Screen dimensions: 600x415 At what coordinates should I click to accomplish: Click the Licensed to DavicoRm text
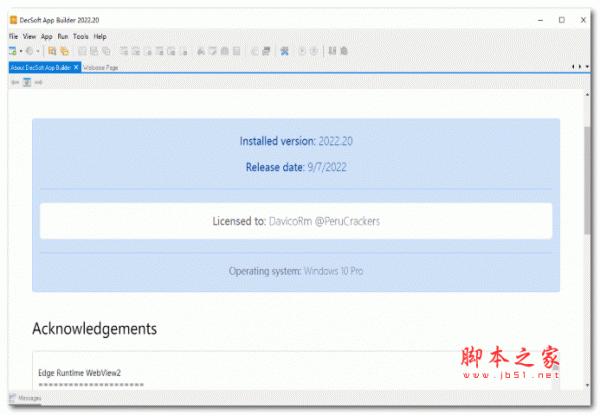tap(296, 221)
